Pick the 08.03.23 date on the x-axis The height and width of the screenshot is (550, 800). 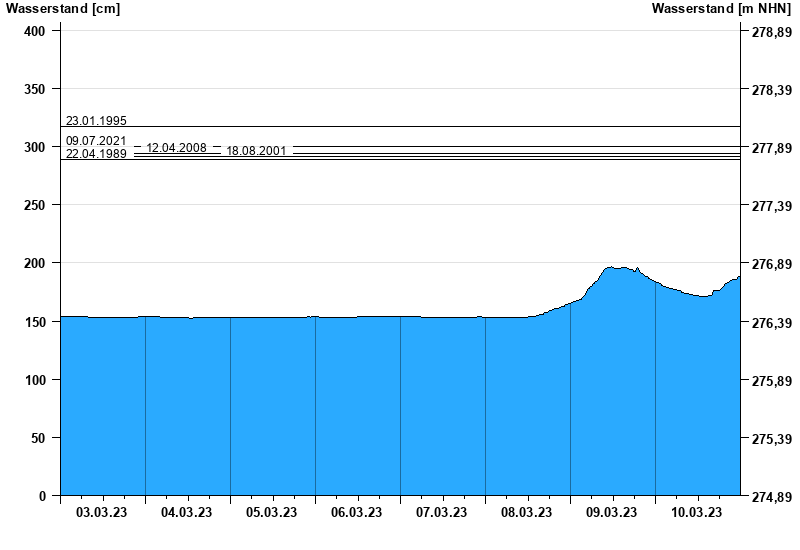527,513
